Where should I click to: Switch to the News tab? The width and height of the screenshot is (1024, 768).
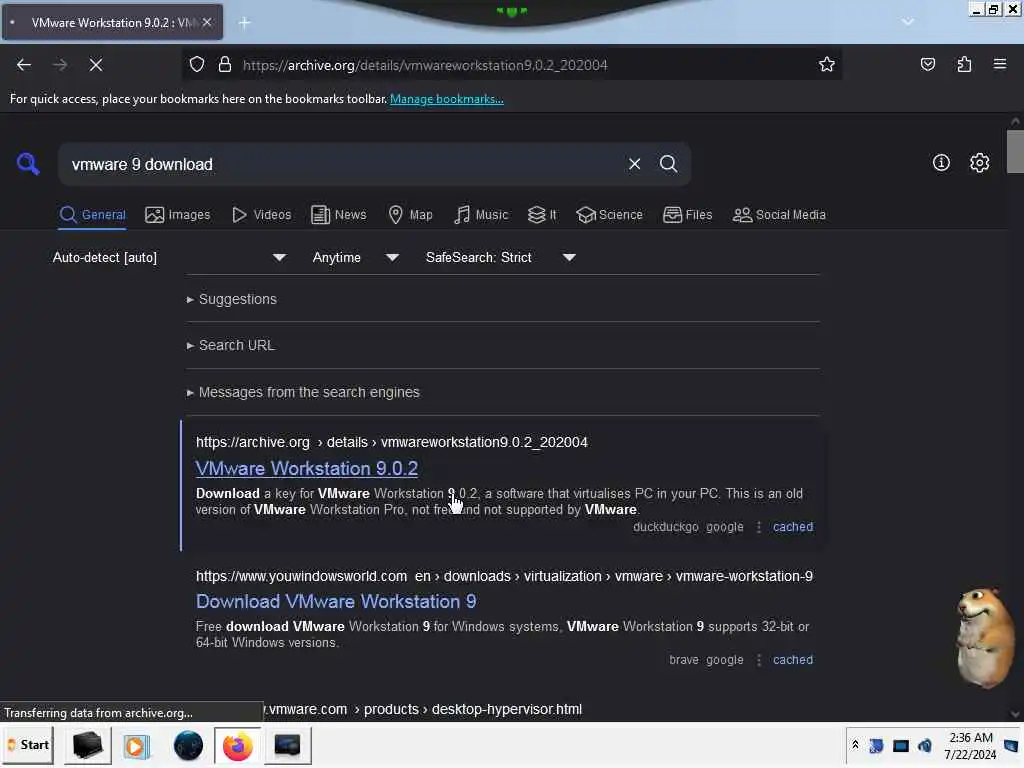click(x=338, y=215)
